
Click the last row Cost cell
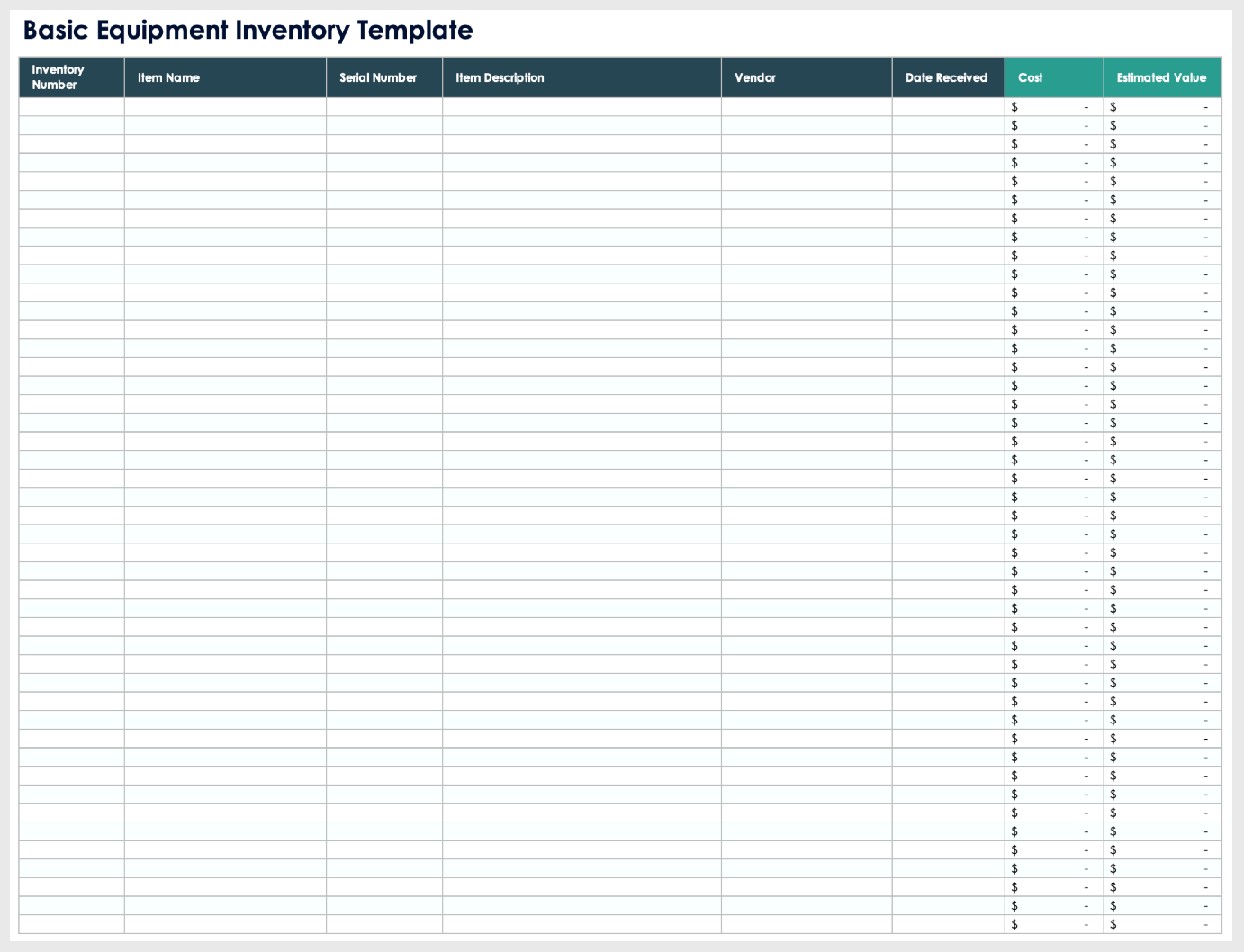(1054, 924)
